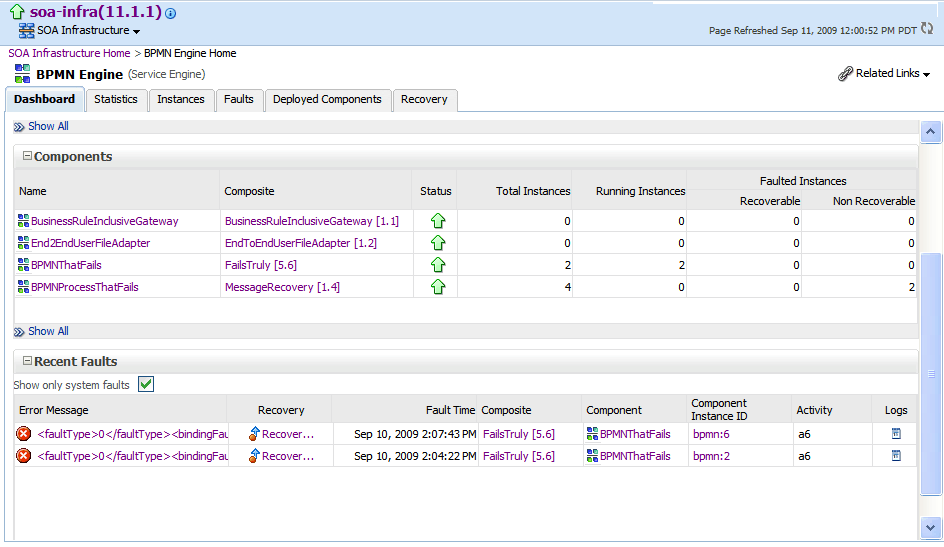
Task: Open EndToEndUserFileAdapter [1.2] composite link
Action: 301,243
